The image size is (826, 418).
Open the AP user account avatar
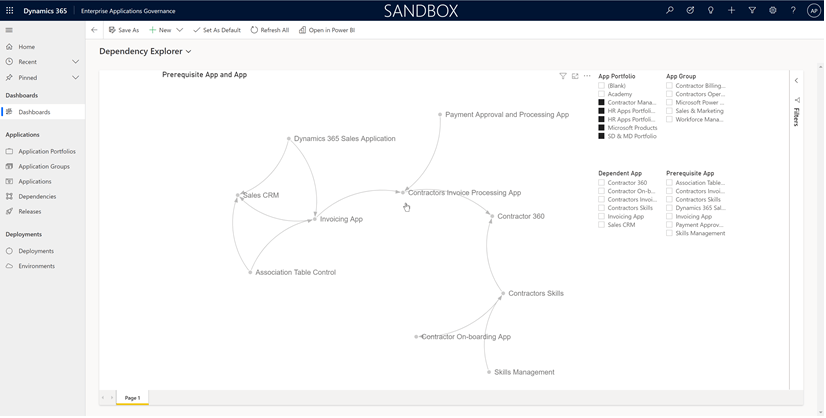(813, 11)
